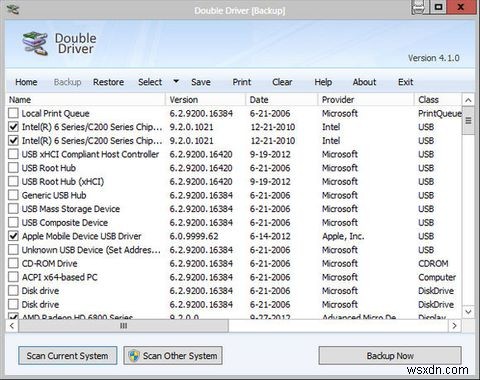Click Clear in the menu bar
This screenshot has height=380, width=480.
pyautogui.click(x=282, y=82)
